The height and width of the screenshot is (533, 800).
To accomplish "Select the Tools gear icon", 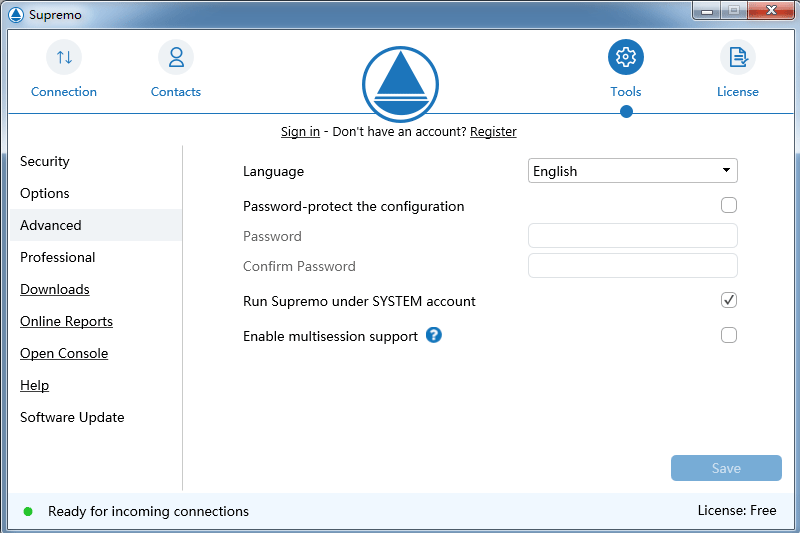I will [626, 57].
